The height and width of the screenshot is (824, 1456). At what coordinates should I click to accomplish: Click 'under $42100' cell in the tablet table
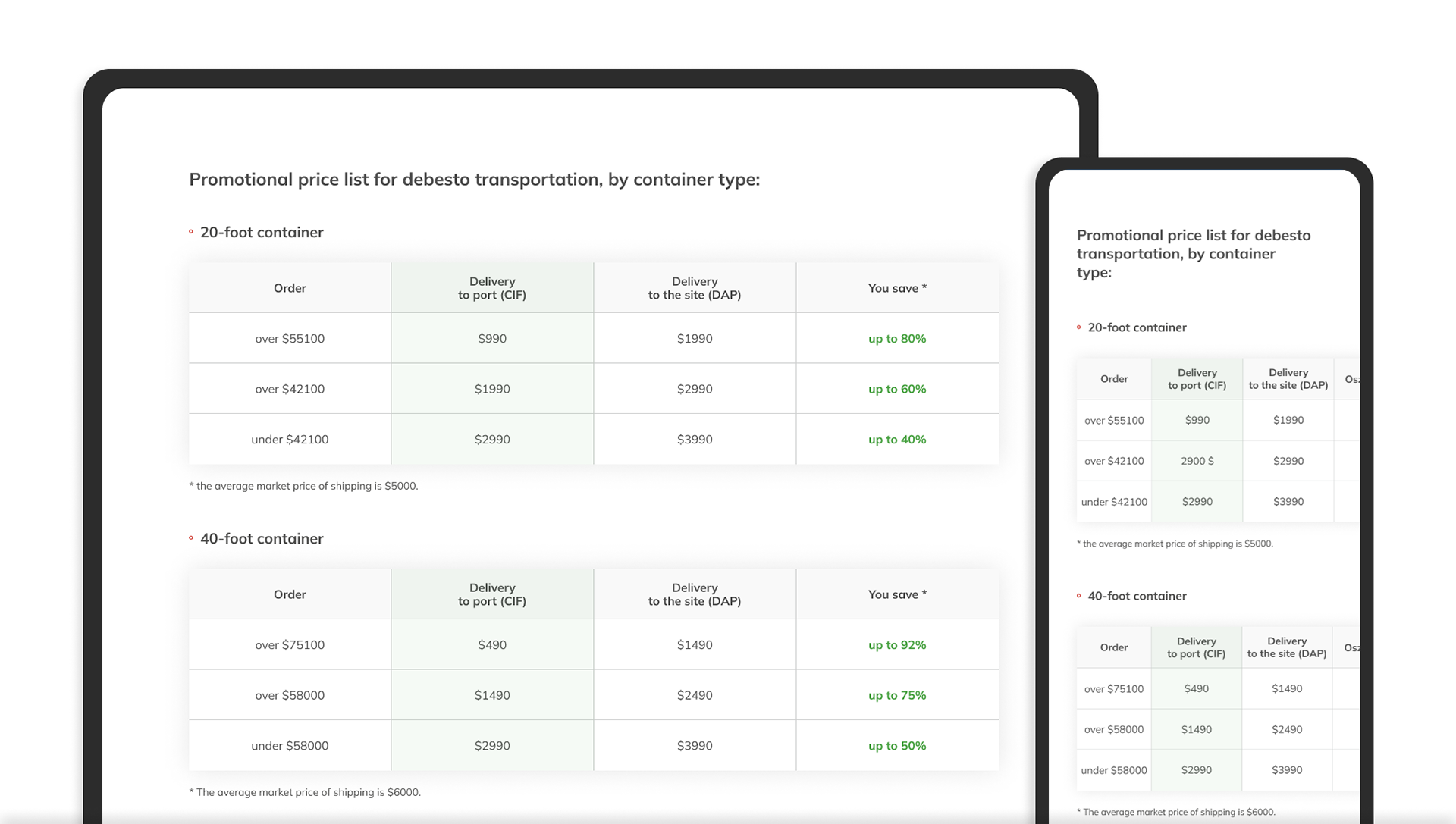290,440
